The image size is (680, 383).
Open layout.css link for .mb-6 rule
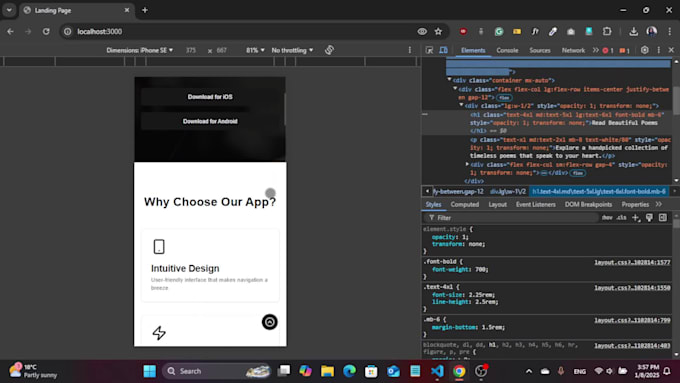632,320
